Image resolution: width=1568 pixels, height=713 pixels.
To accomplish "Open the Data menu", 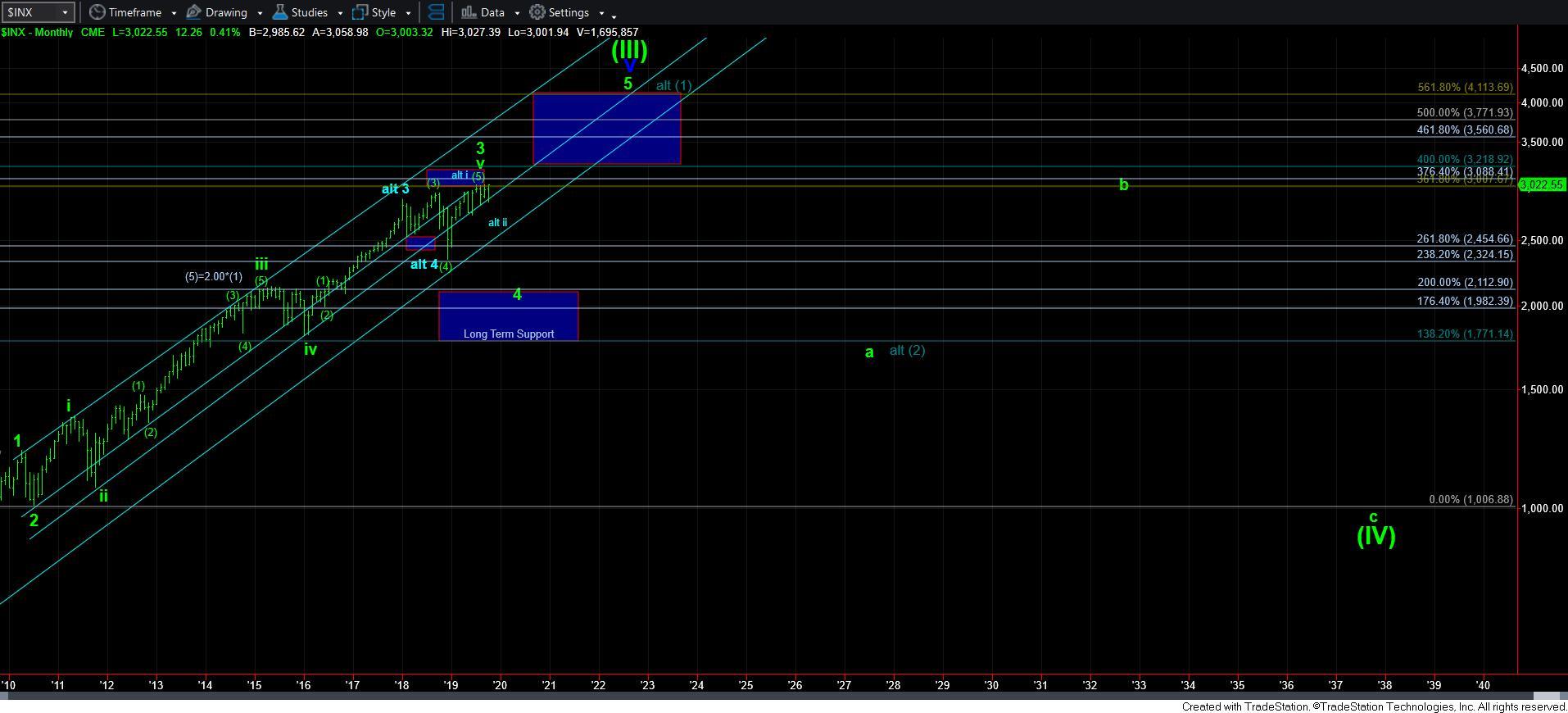I will tap(483, 12).
